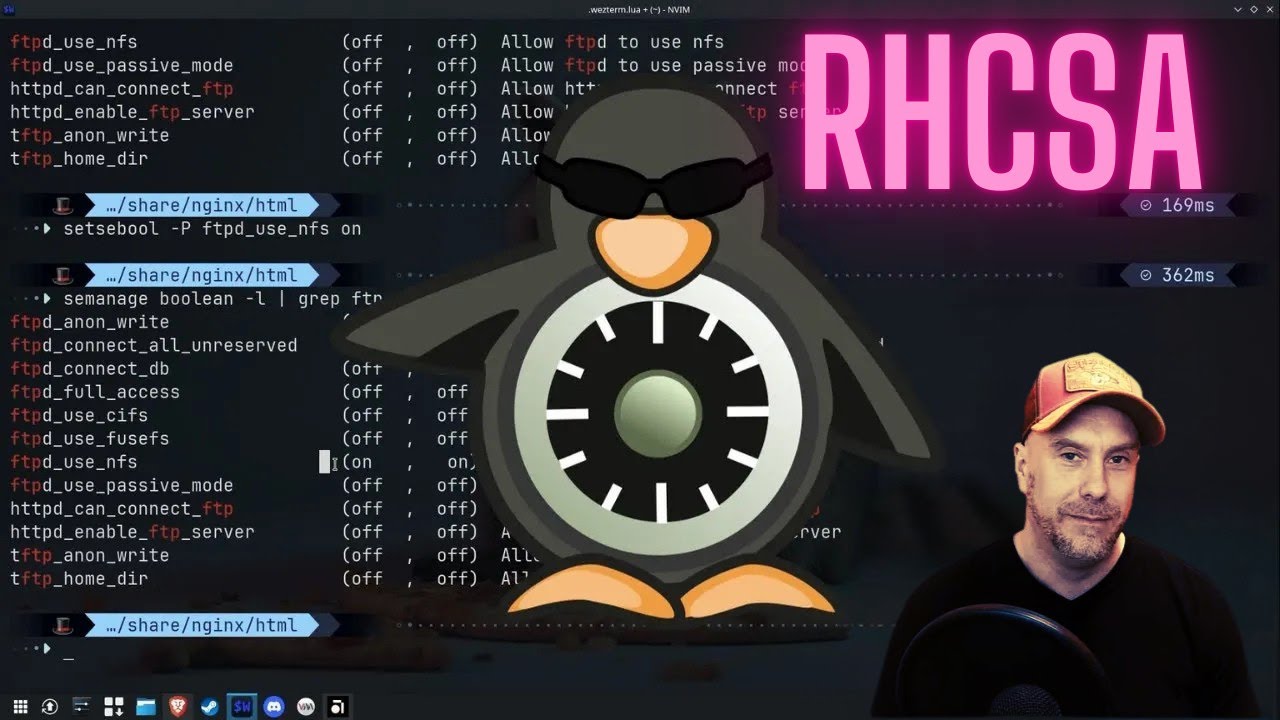Switch to the WezTerm taskbar icon
This screenshot has width=1280, height=720.
241,707
